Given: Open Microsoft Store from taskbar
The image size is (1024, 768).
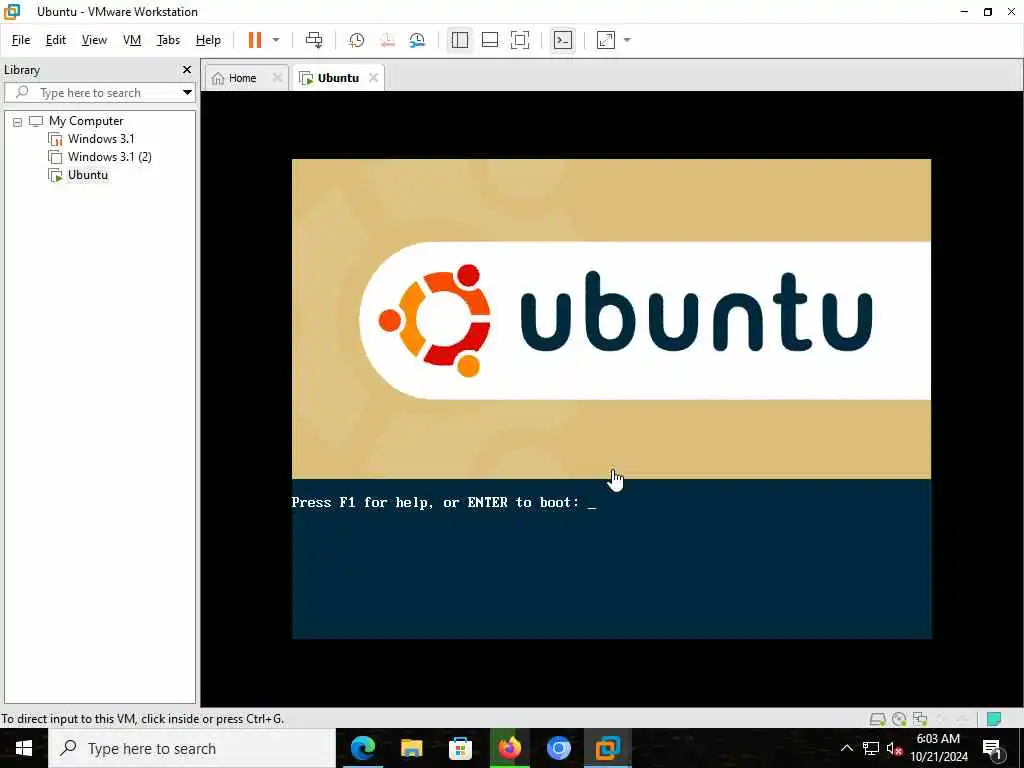Looking at the screenshot, I should (x=460, y=748).
